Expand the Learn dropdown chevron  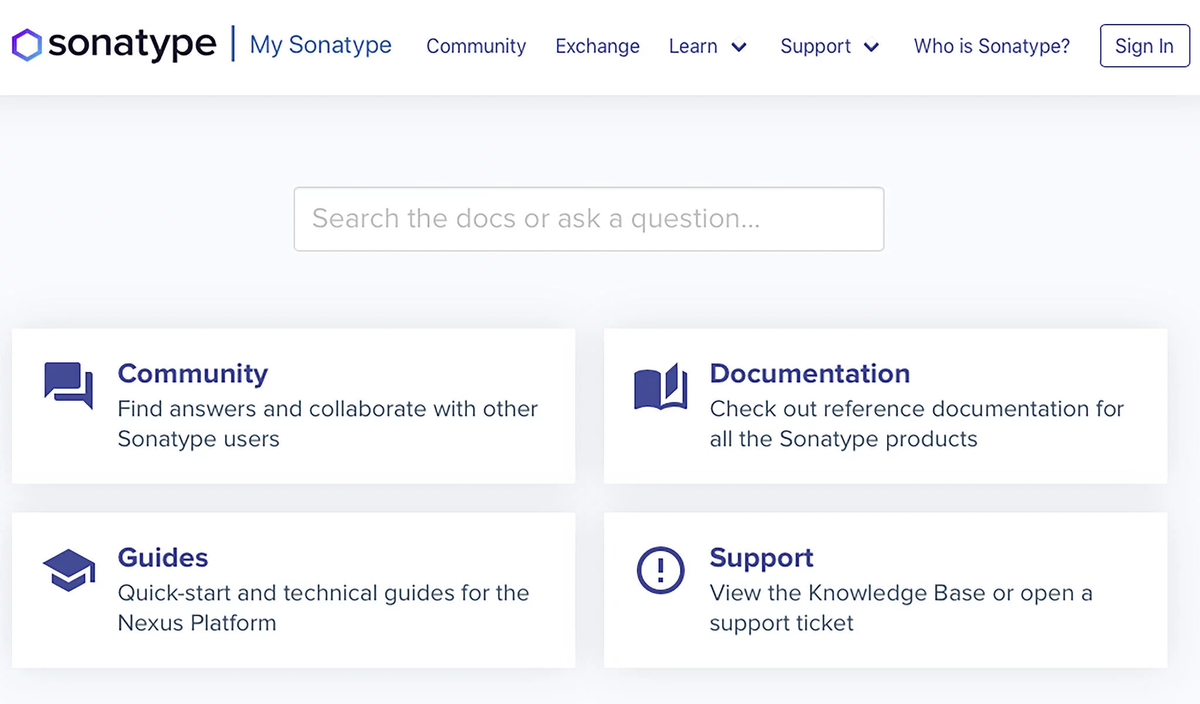coord(739,47)
